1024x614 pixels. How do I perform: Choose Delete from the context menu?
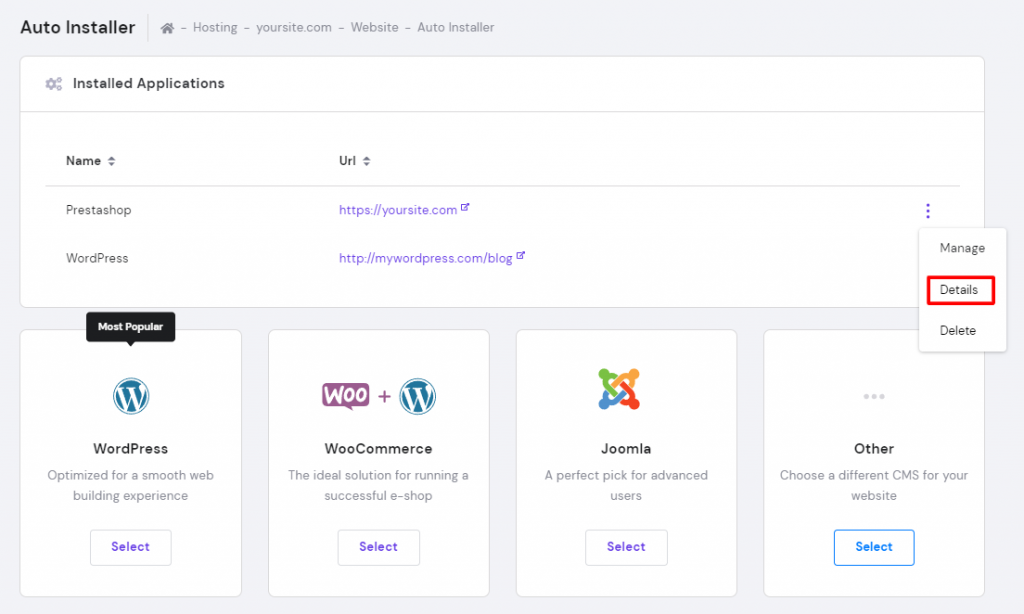tap(959, 330)
